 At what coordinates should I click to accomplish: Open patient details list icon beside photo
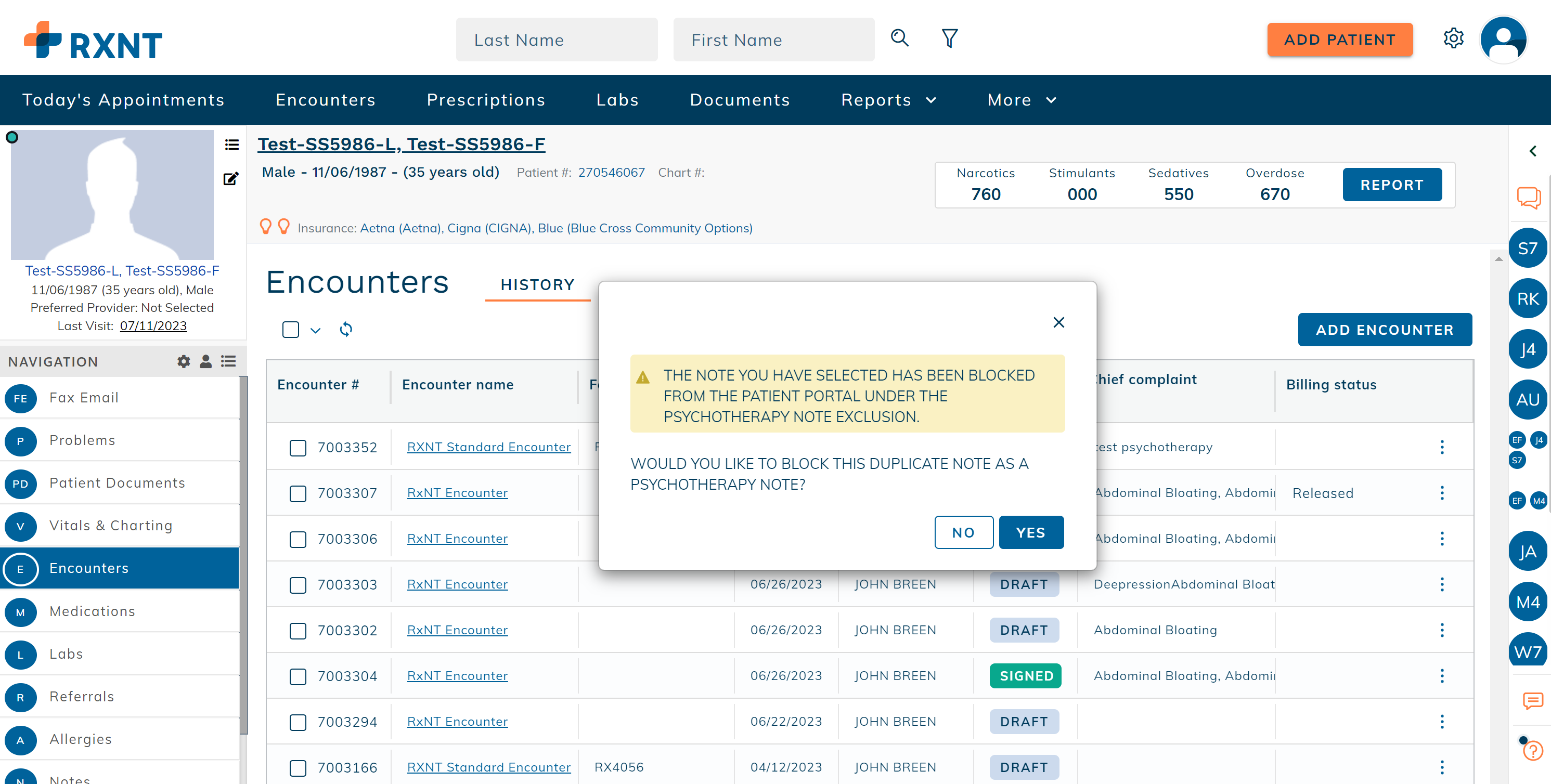click(x=232, y=145)
